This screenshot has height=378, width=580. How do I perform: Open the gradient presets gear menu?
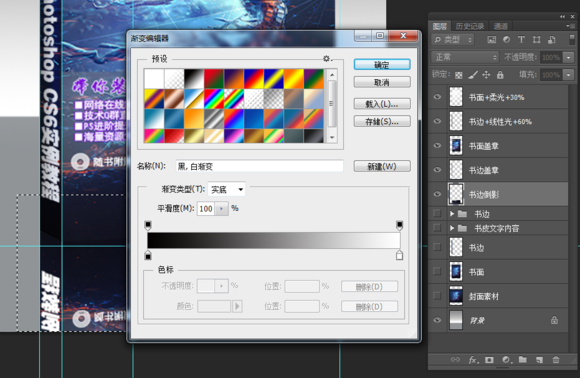[x=327, y=59]
